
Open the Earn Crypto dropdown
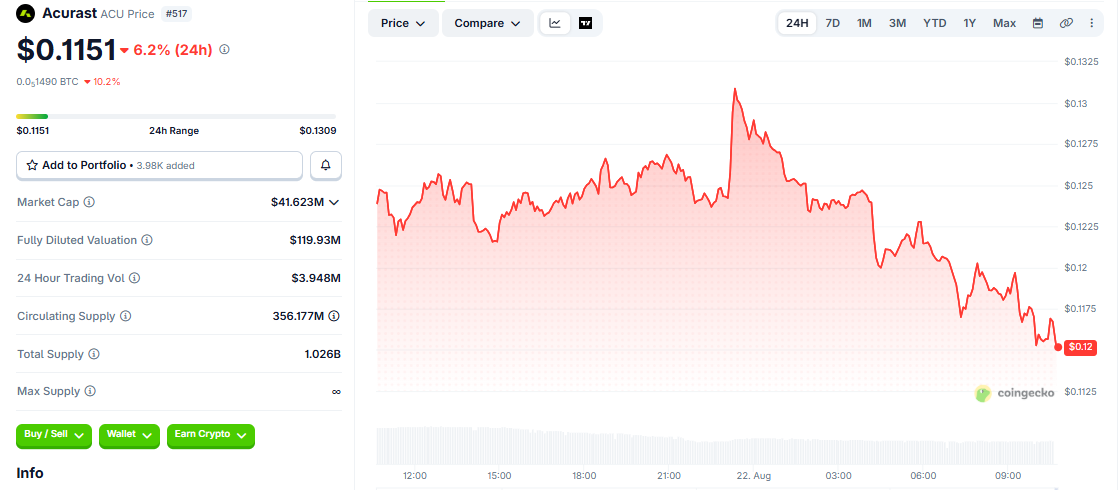(x=211, y=435)
